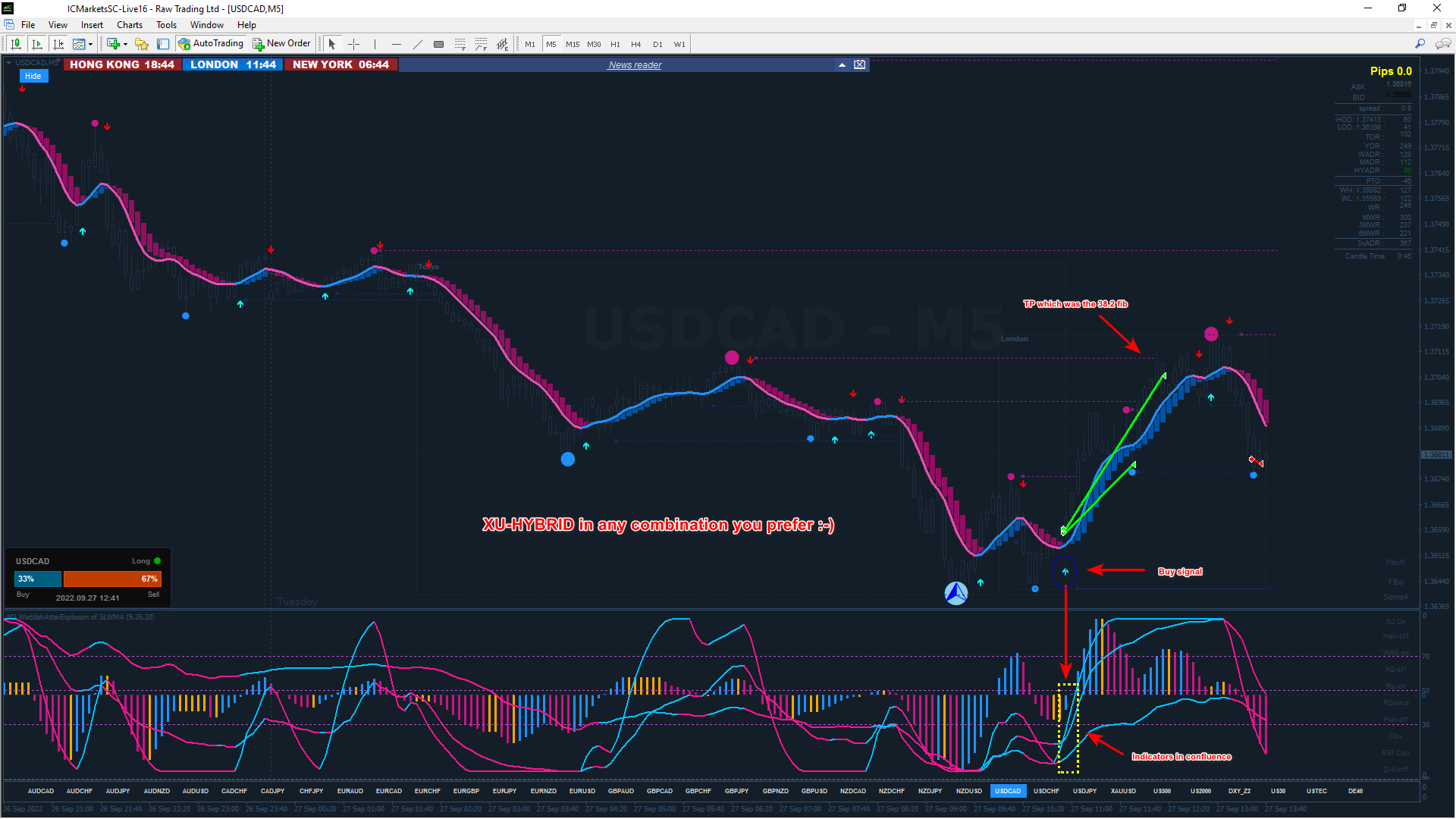Image resolution: width=1456 pixels, height=819 pixels.
Task: Select the crosshair cursor tool
Action: coord(353,44)
